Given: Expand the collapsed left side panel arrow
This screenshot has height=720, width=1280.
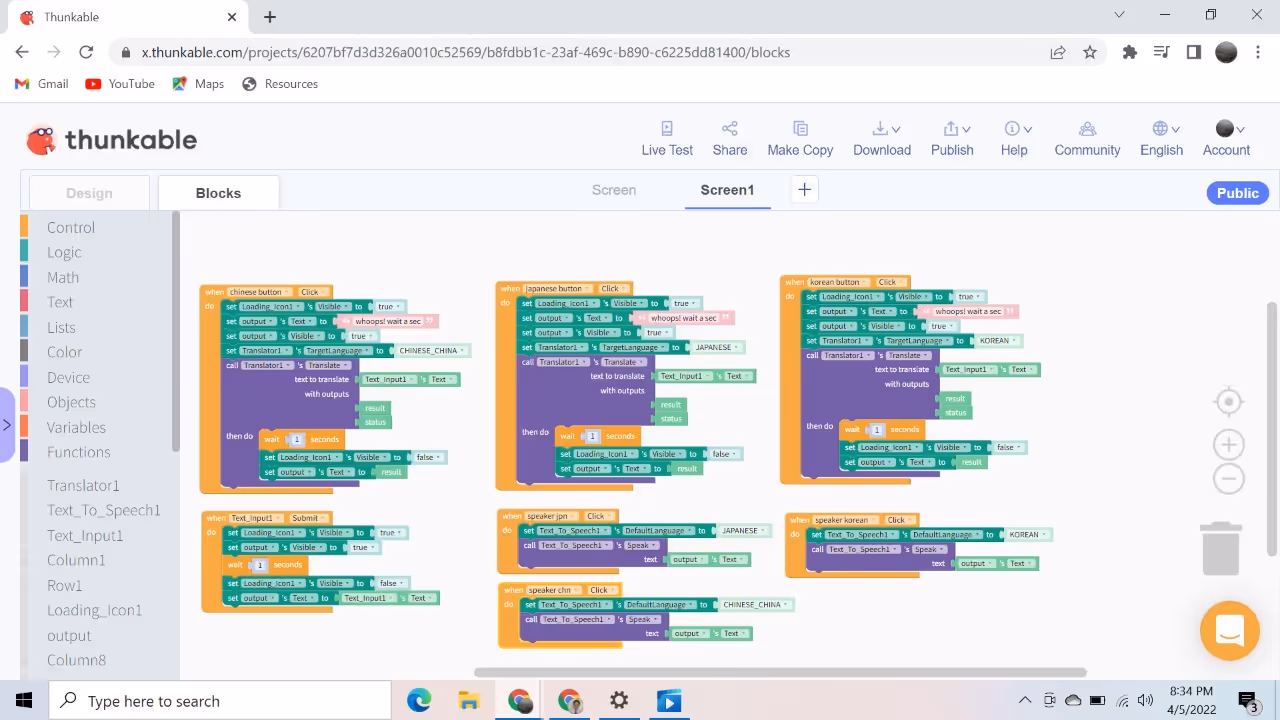Looking at the screenshot, I should [x=7, y=425].
